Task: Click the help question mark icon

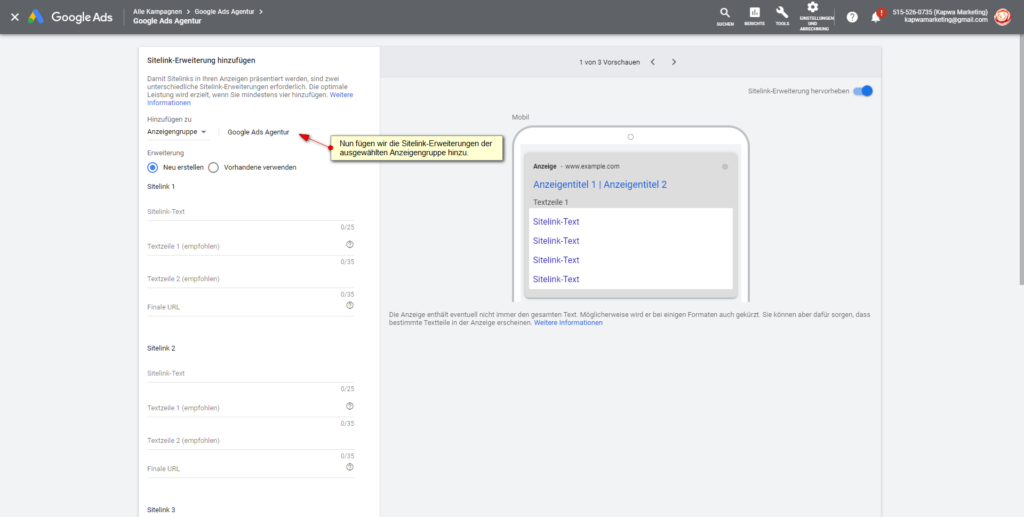Action: (852, 17)
